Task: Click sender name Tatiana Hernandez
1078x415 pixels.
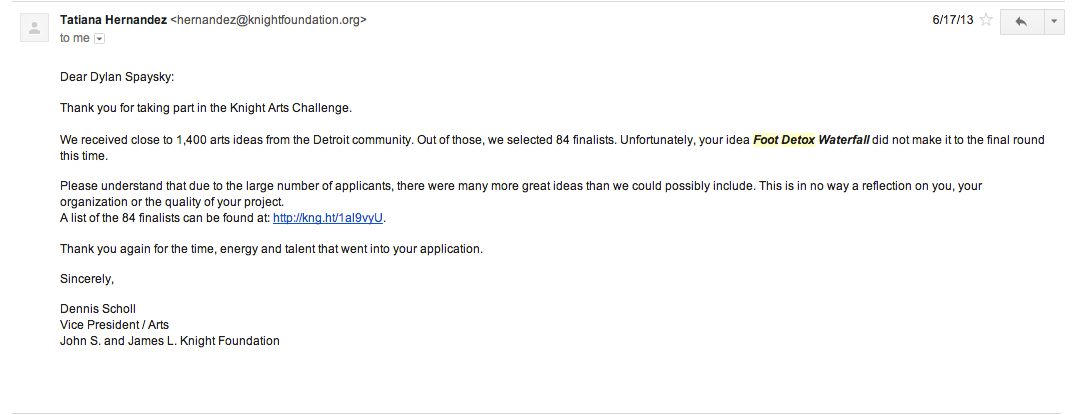Action: (113, 19)
